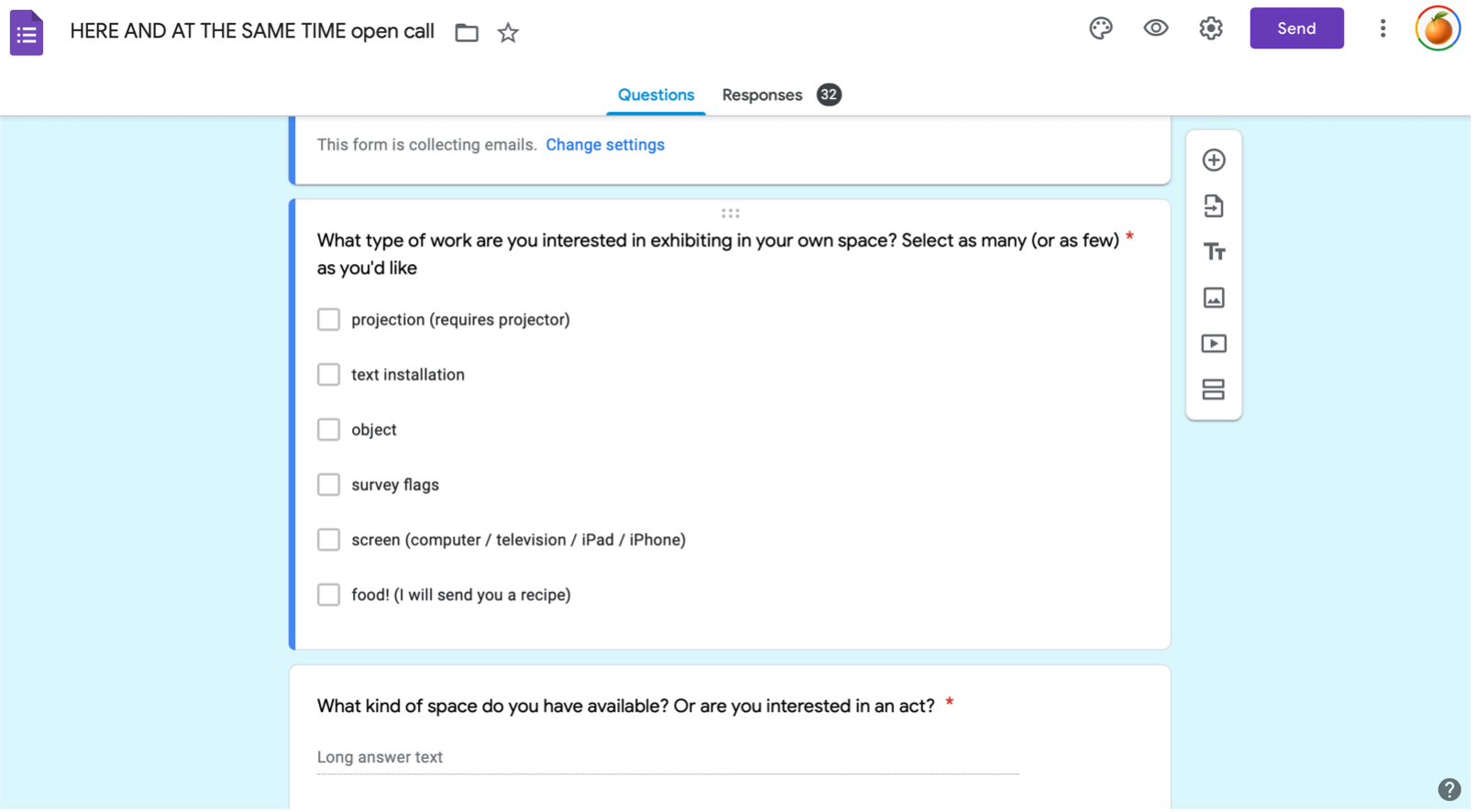
Task: Click the Long answer text field
Action: [x=667, y=758]
